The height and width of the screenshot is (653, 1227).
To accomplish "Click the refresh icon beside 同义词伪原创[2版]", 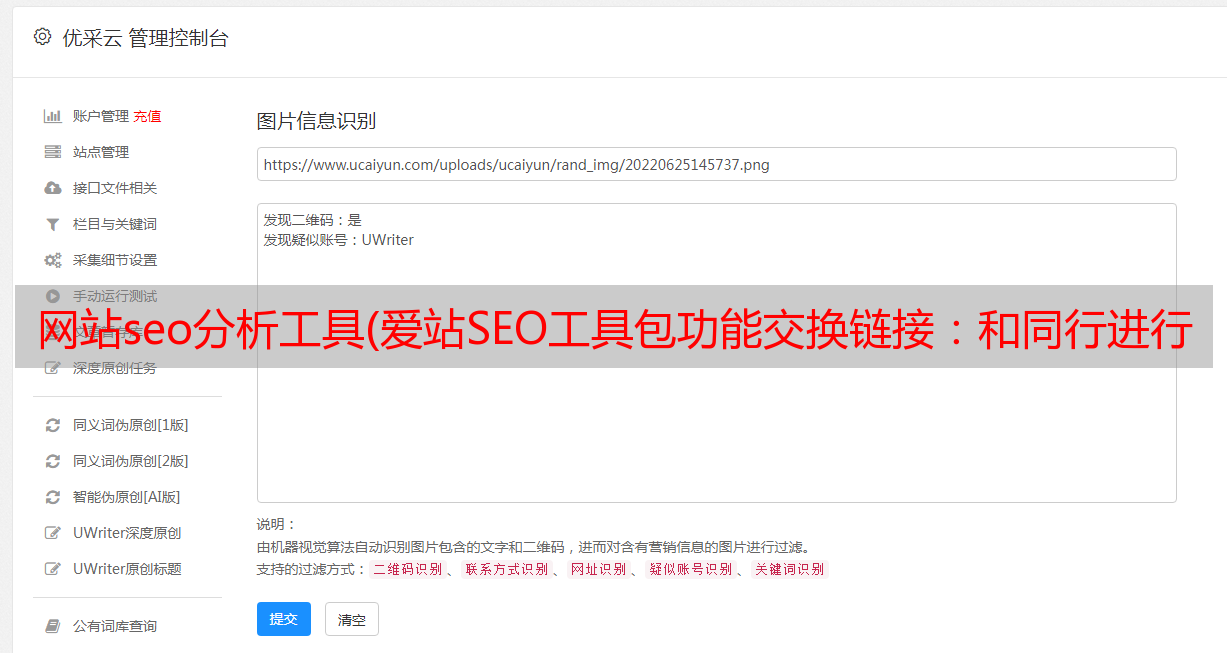I will click(53, 461).
